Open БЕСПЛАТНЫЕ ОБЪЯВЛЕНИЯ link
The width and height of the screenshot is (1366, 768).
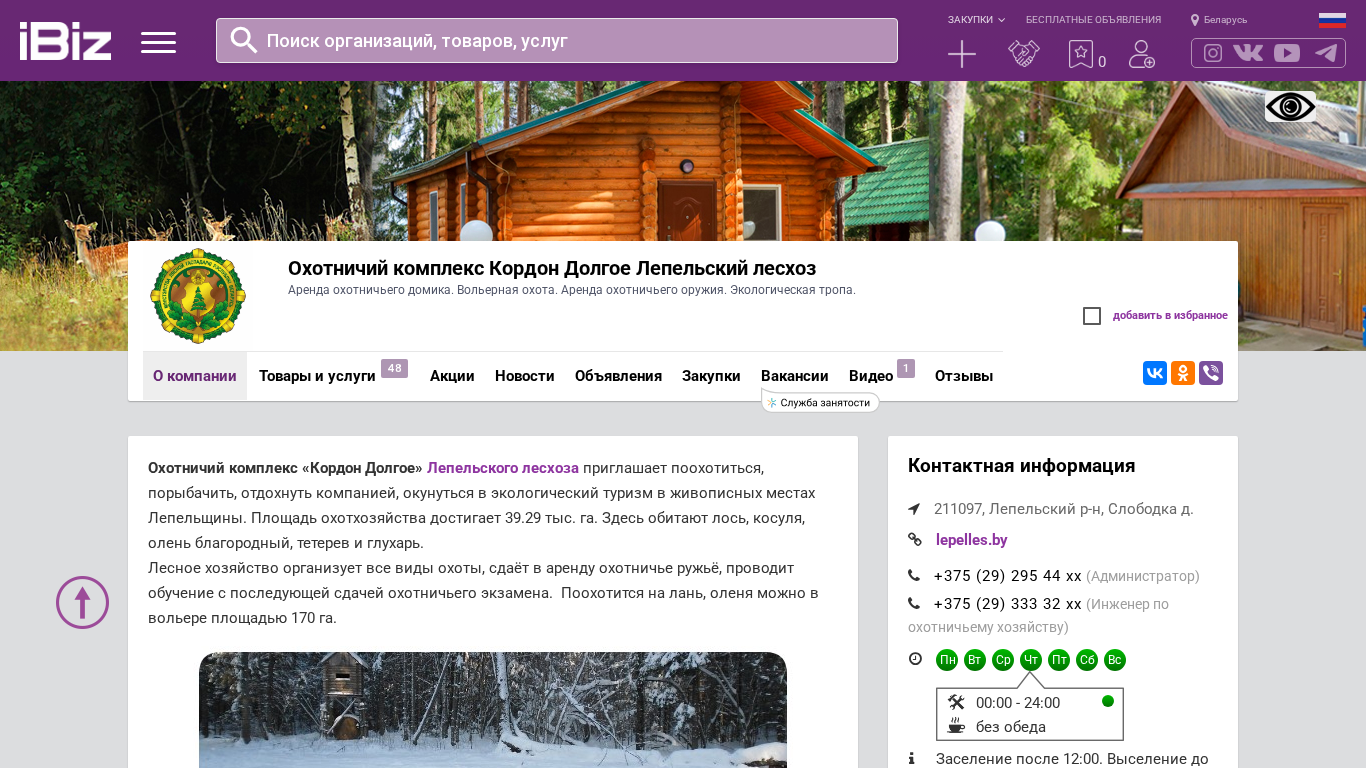(x=1093, y=20)
